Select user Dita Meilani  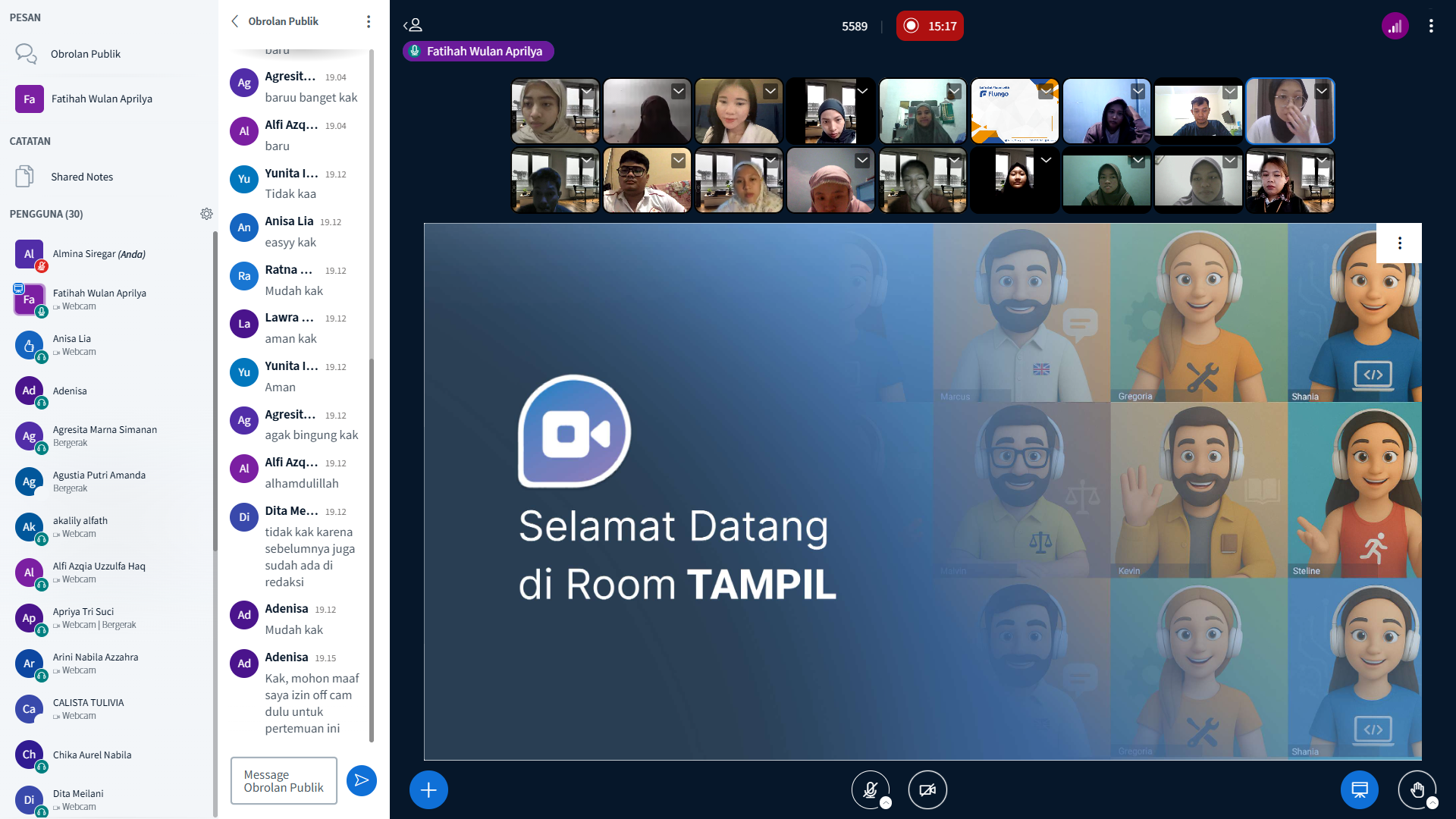point(108,800)
